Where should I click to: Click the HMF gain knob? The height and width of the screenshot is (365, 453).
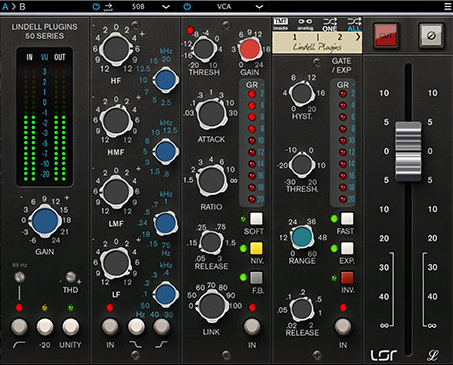coord(116,121)
